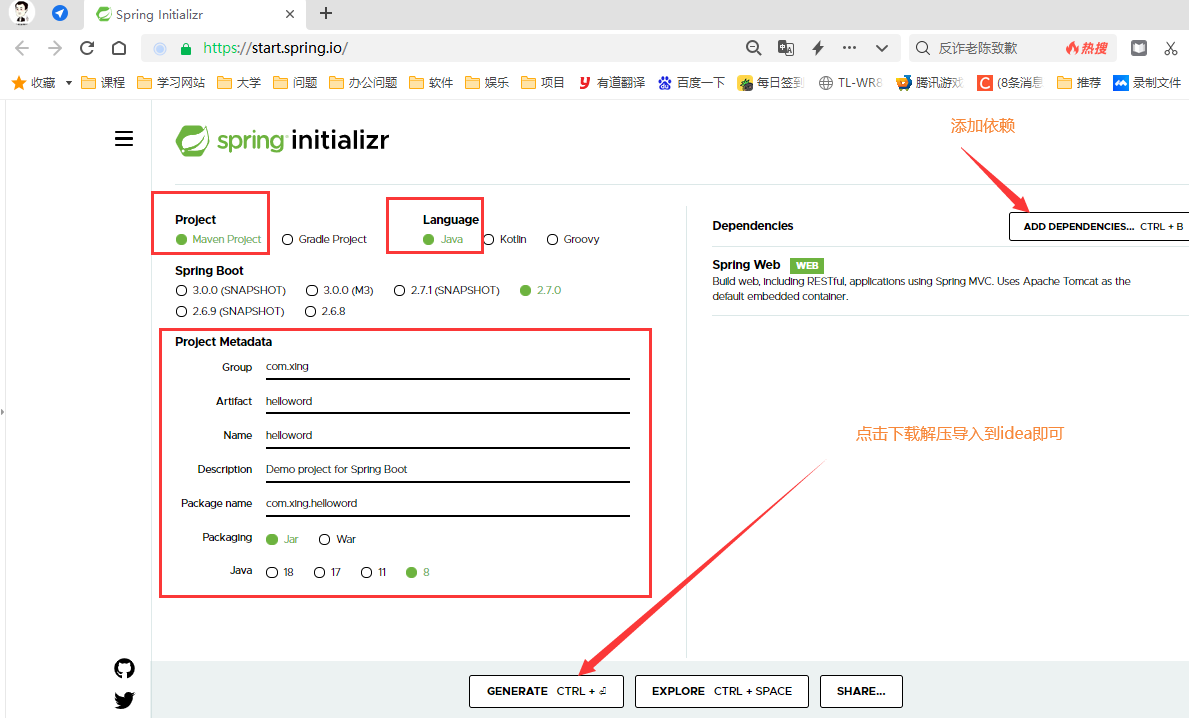This screenshot has width=1189, height=718.
Task: Open the TL-WR router bookmark
Action: click(850, 83)
